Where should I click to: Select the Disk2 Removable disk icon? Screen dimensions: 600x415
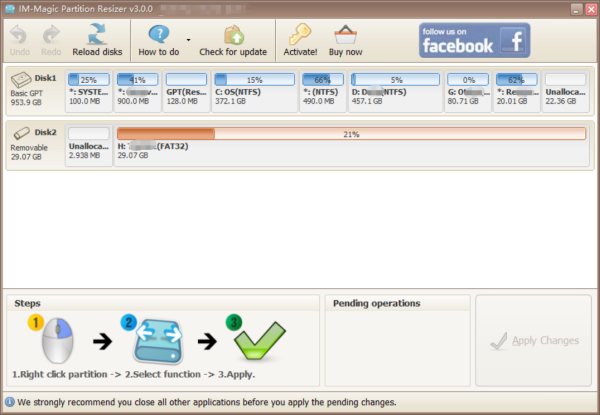[x=21, y=133]
